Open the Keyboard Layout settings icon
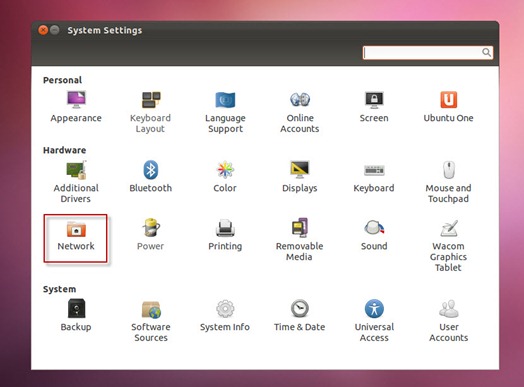This screenshot has height=387, width=524. tap(151, 100)
